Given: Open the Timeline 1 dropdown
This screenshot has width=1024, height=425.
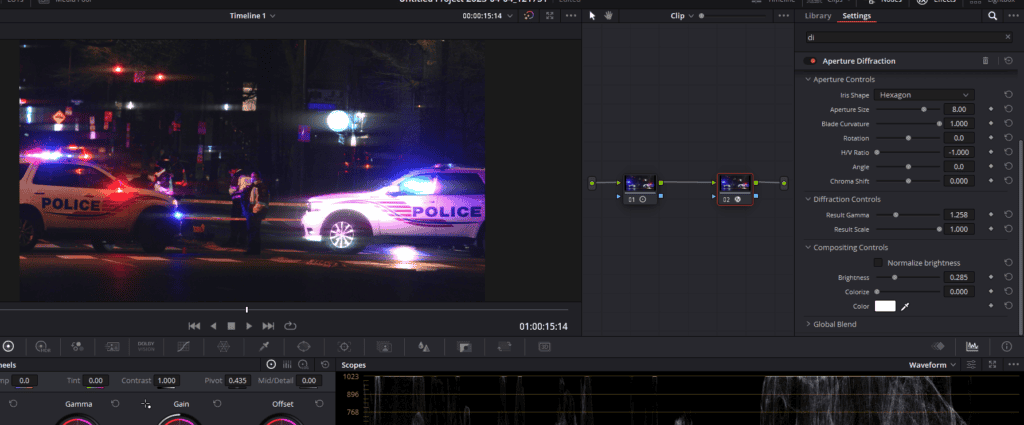Looking at the screenshot, I should click(x=252, y=16).
